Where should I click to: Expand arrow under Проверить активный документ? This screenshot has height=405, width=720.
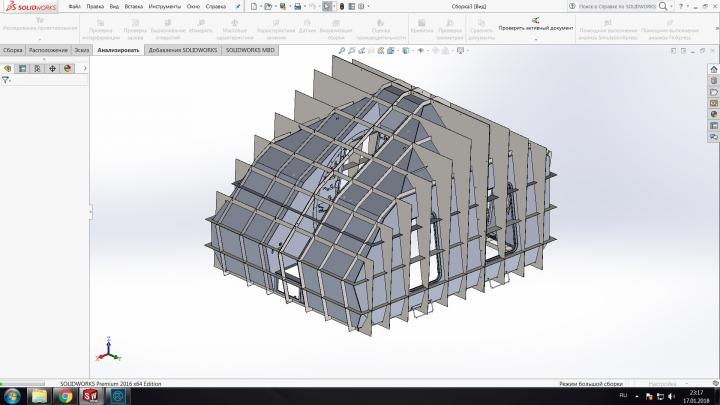click(x=535, y=40)
